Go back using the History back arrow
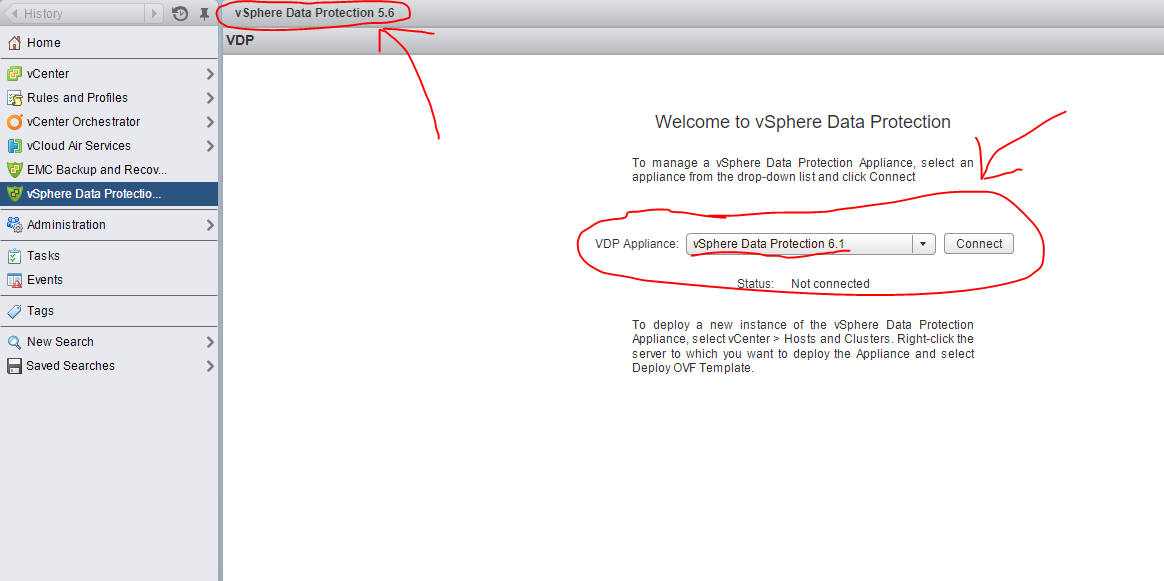The image size is (1164, 581). click(13, 13)
